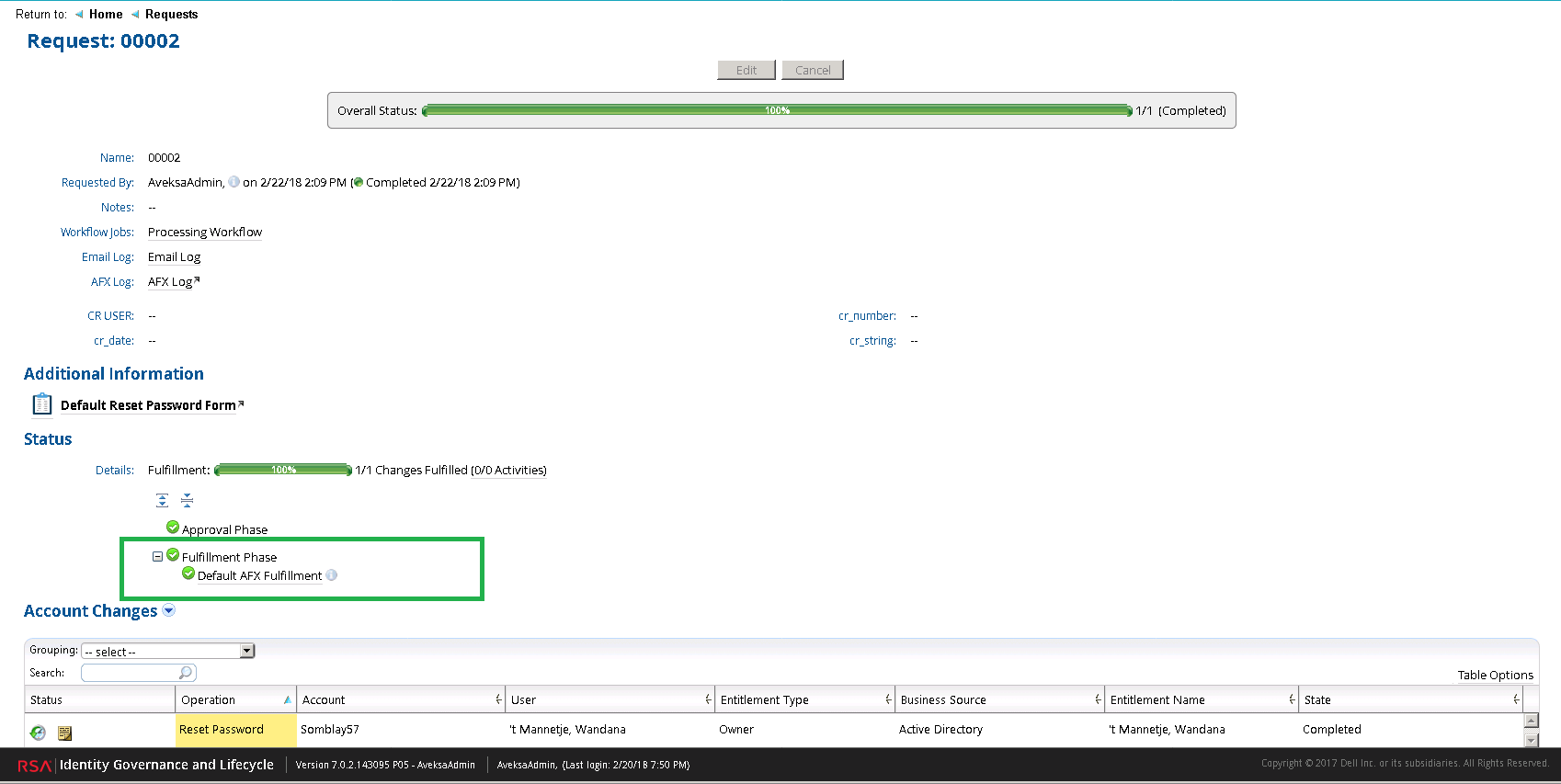Click the Expand All tree icon
The width and height of the screenshot is (1561, 784).
(162, 500)
